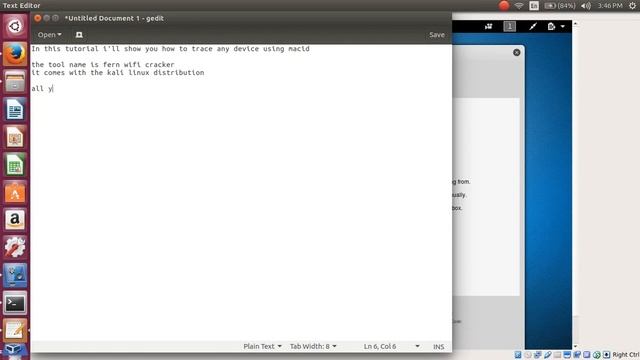Click the "Untitled Document 1 - gedit" title bar

coord(114,18)
